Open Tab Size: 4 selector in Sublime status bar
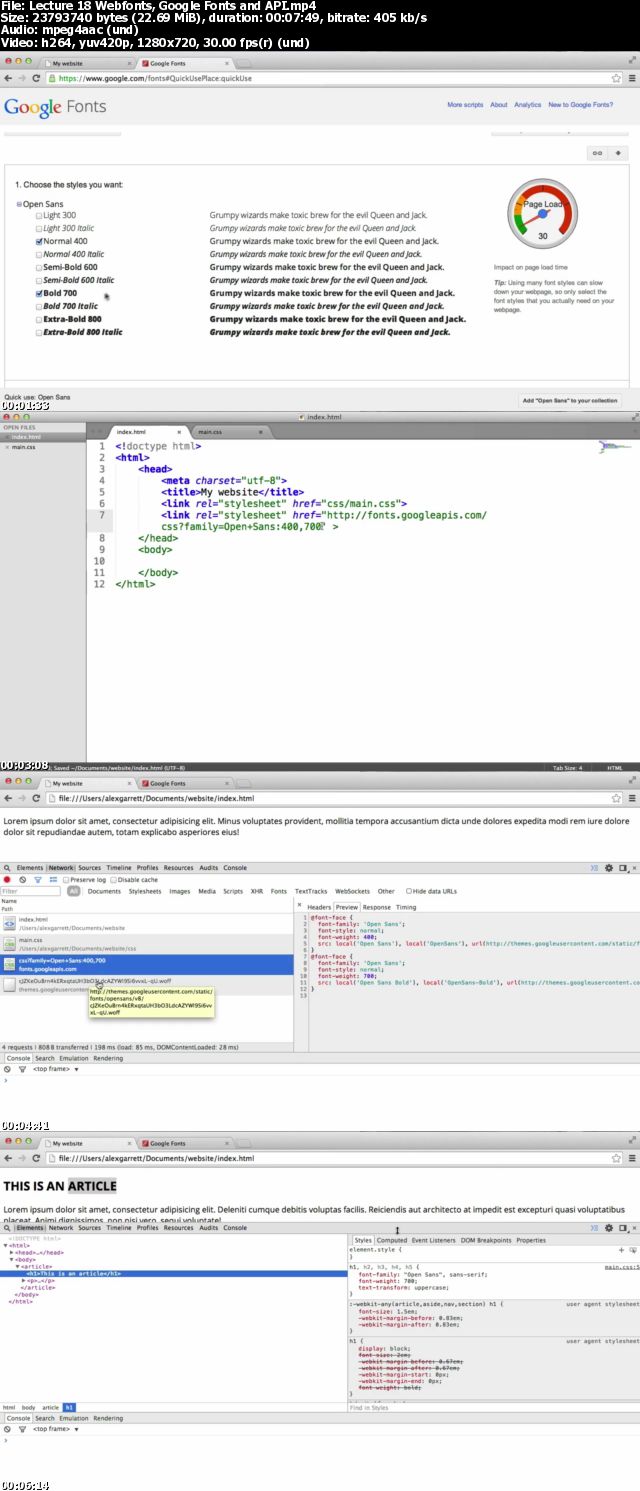640x1491 pixels. [x=568, y=767]
